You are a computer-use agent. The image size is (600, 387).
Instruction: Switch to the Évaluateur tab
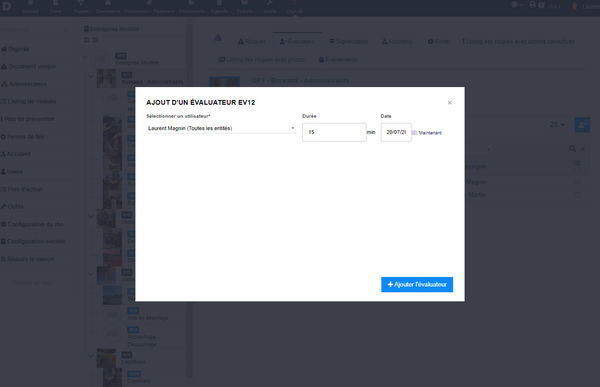pyautogui.click(x=297, y=41)
